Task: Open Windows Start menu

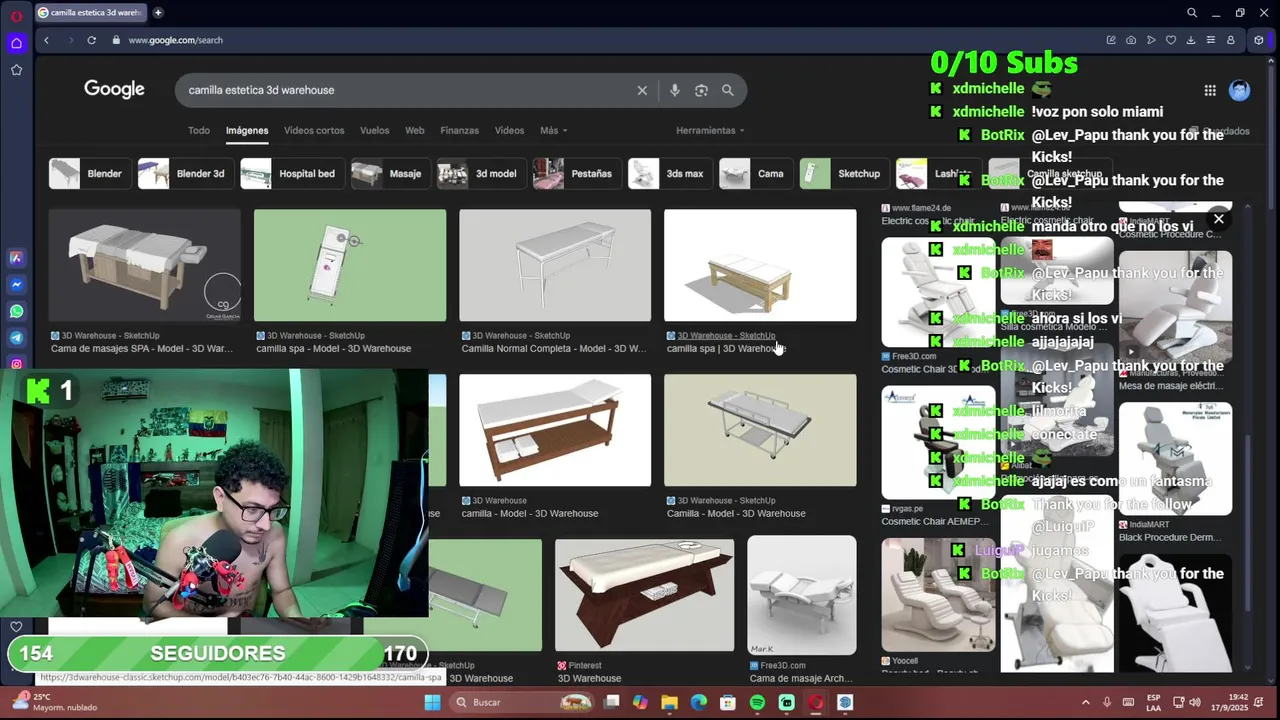Action: click(432, 702)
